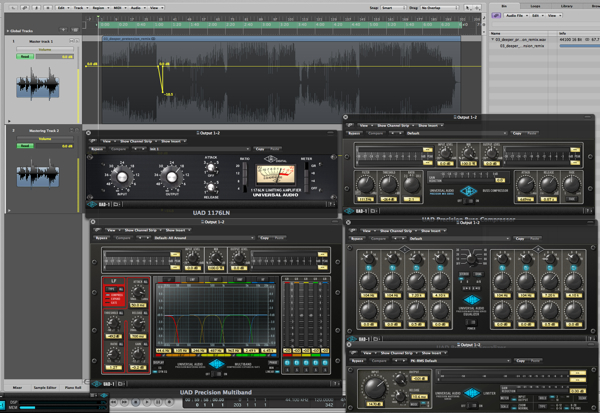Open the Mixer tab
The image size is (600, 413).
point(17,387)
